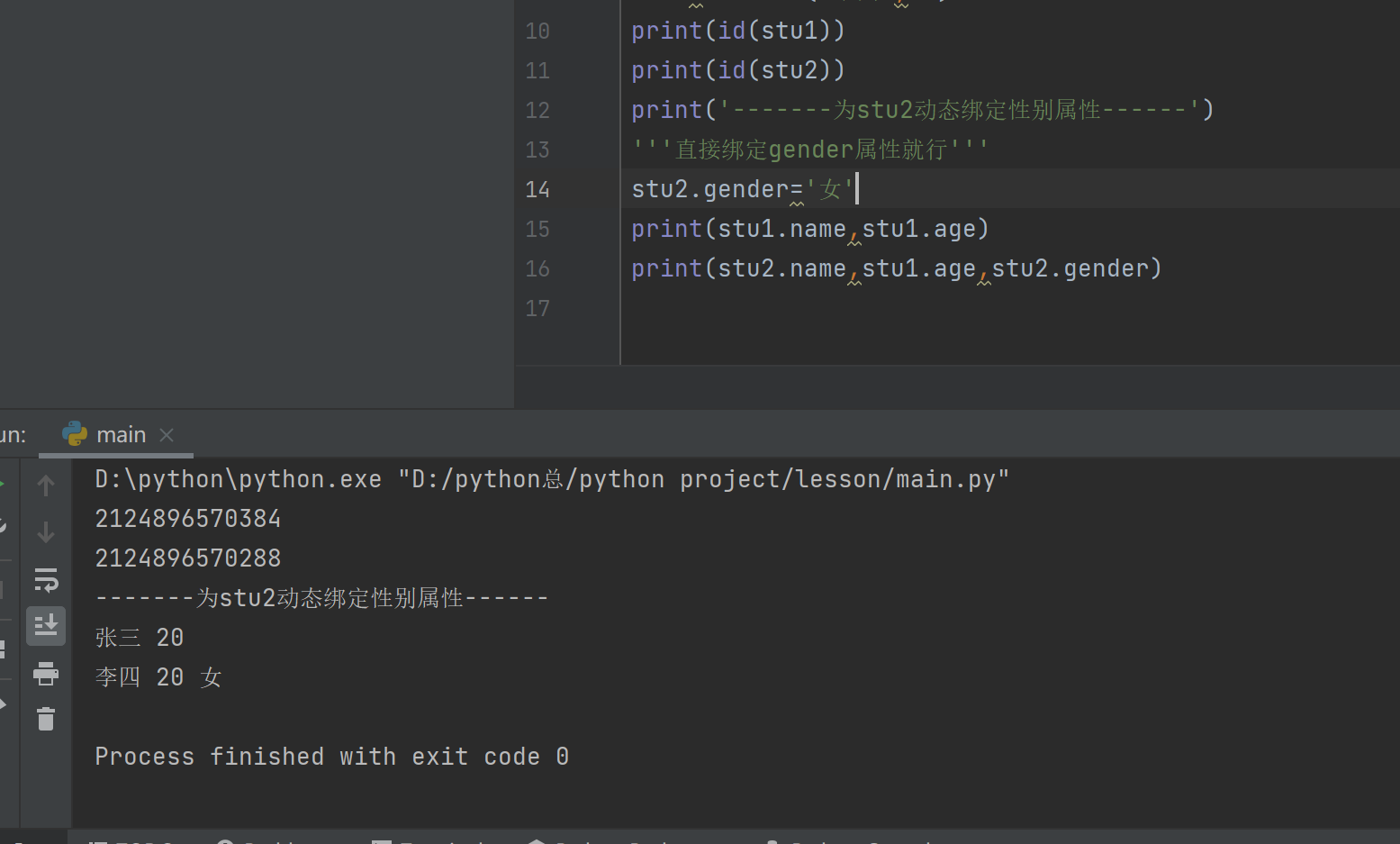
Task: Click the code line print(id(stu2))
Action: click(x=738, y=70)
